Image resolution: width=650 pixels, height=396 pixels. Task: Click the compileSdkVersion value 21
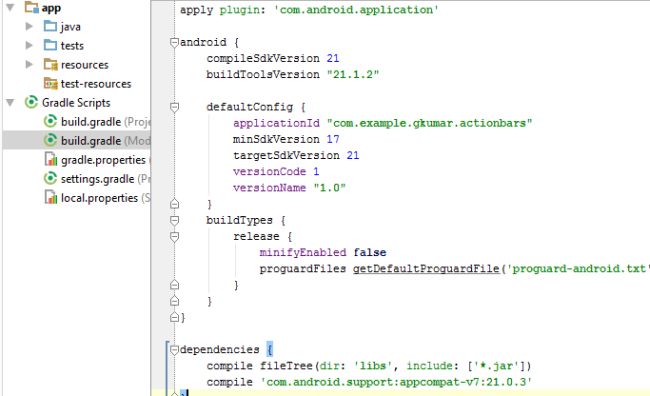click(x=333, y=58)
